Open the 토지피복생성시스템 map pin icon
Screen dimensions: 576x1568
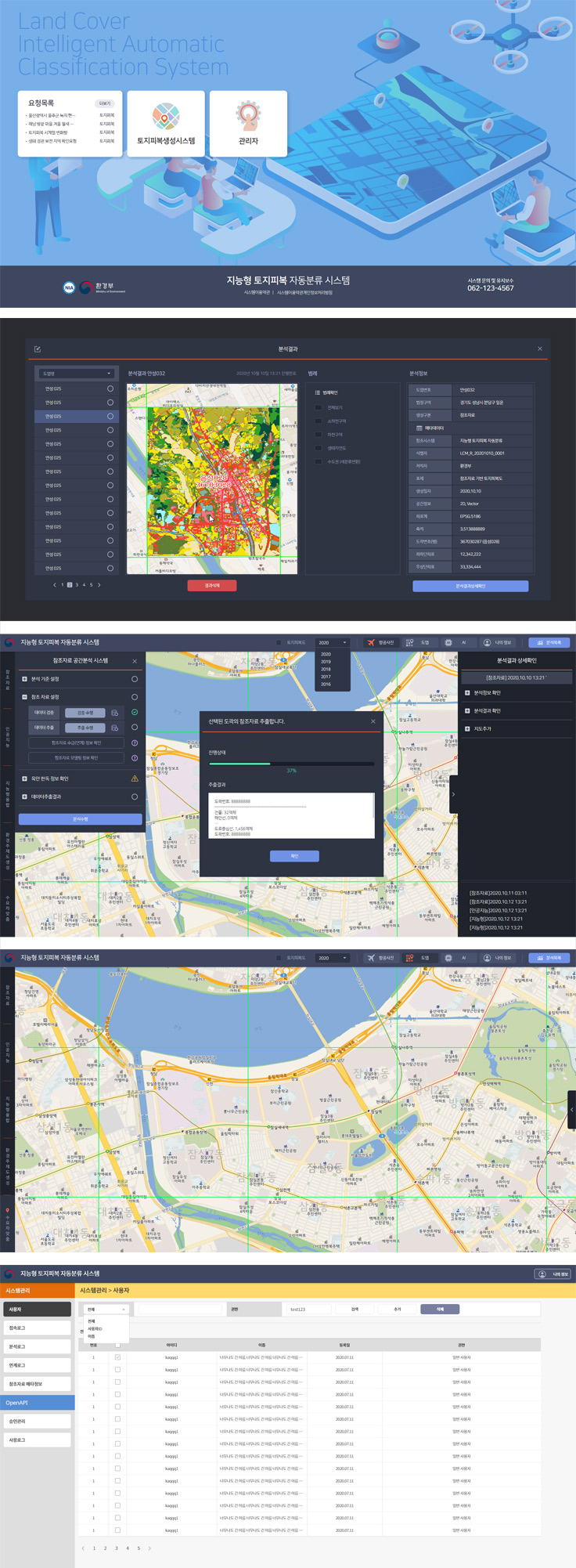click(166, 117)
